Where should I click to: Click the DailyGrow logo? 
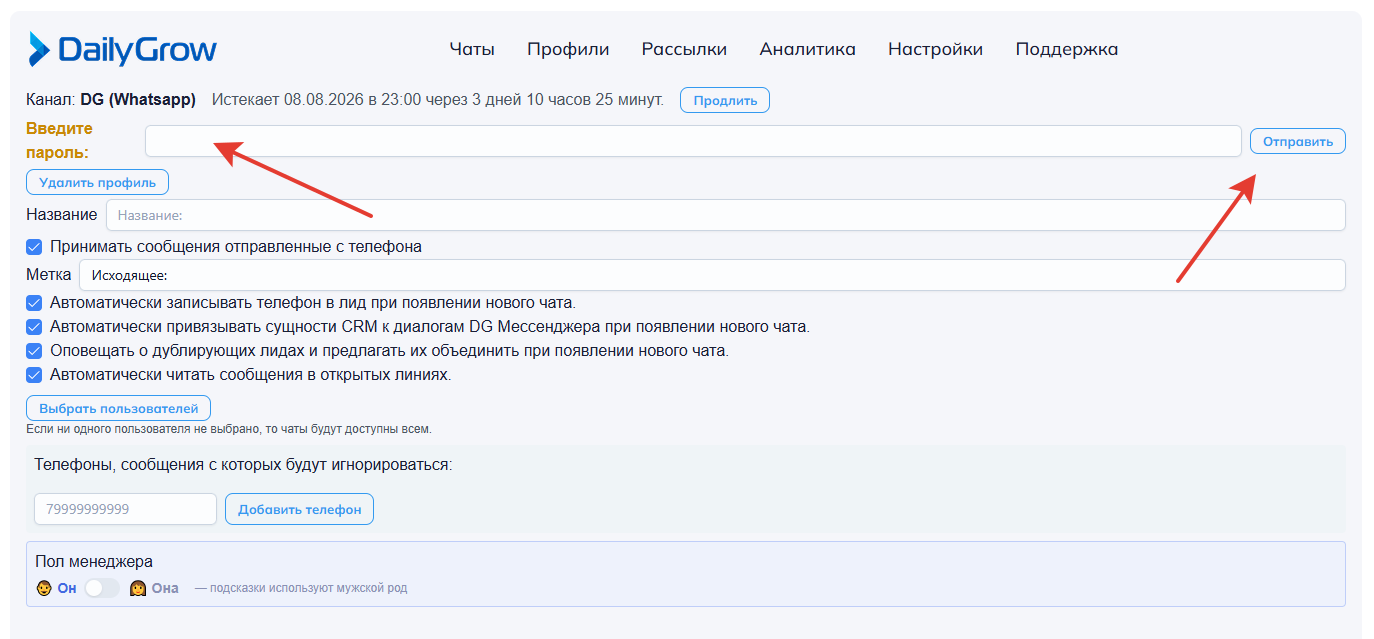point(122,49)
